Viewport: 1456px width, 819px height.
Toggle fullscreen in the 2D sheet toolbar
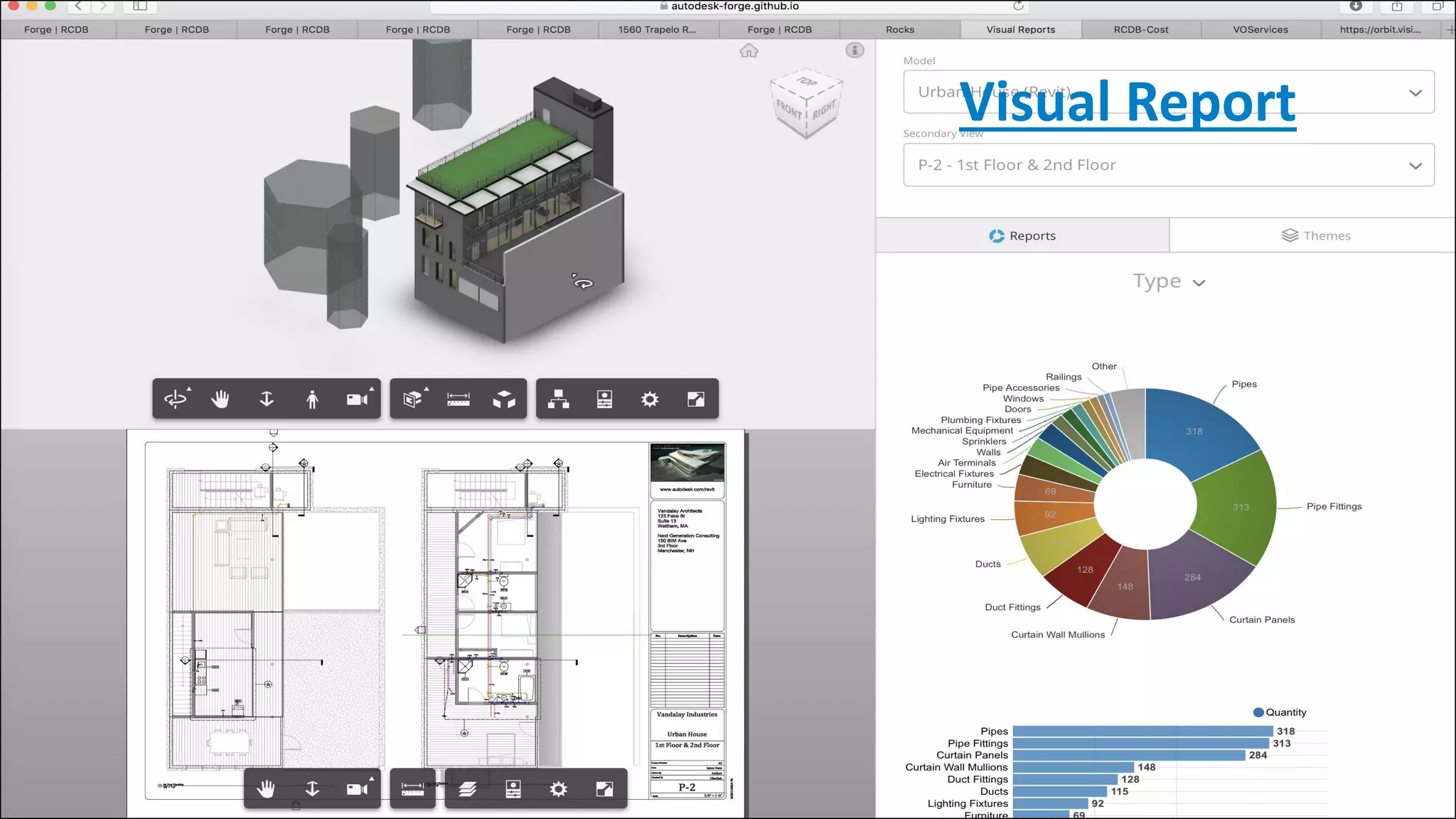coord(604,788)
